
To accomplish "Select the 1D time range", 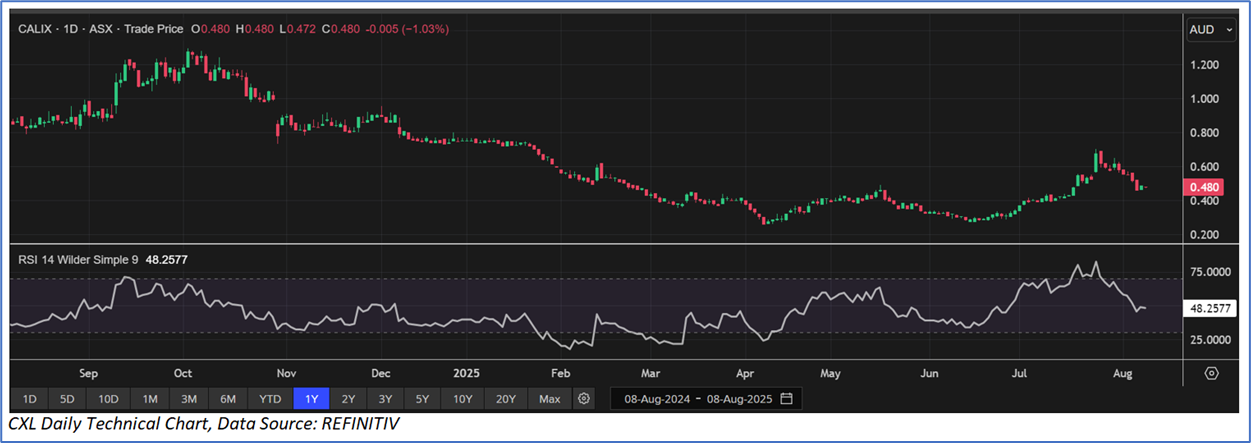I will 29,399.
